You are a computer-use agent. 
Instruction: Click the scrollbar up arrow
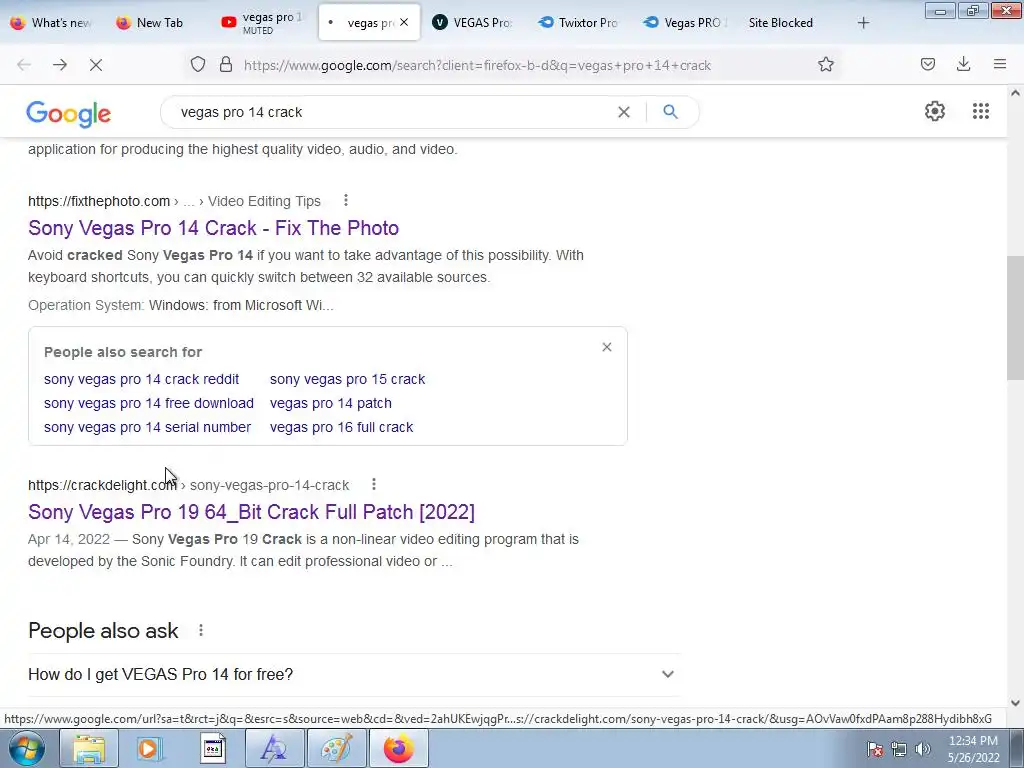1016,93
